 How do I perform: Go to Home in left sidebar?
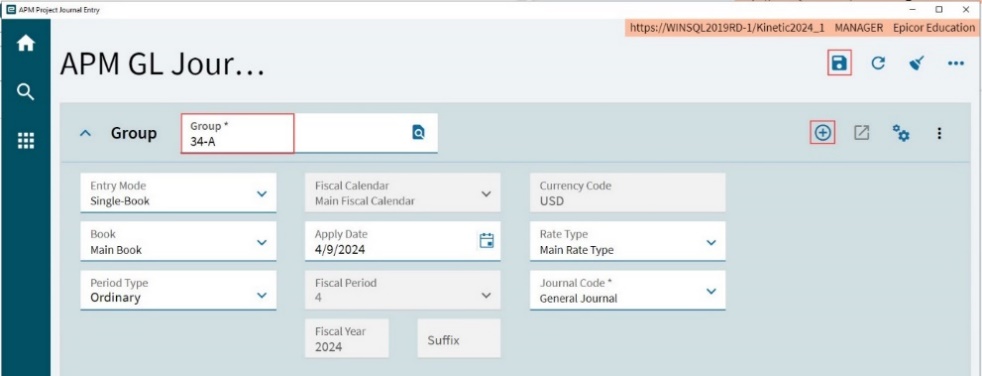(26, 44)
